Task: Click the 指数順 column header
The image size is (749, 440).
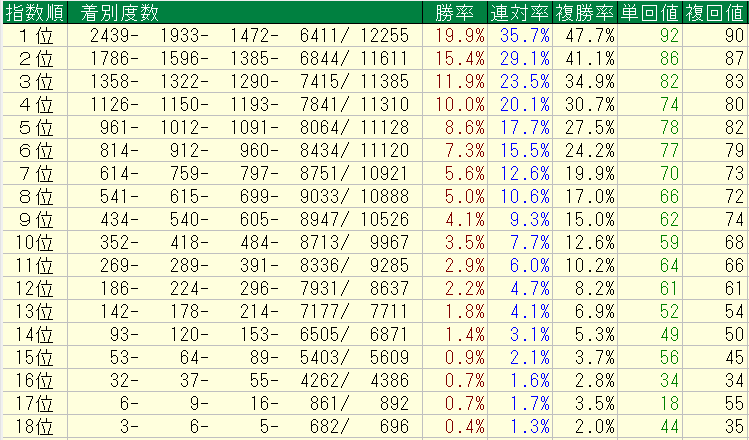Action: (35, 13)
